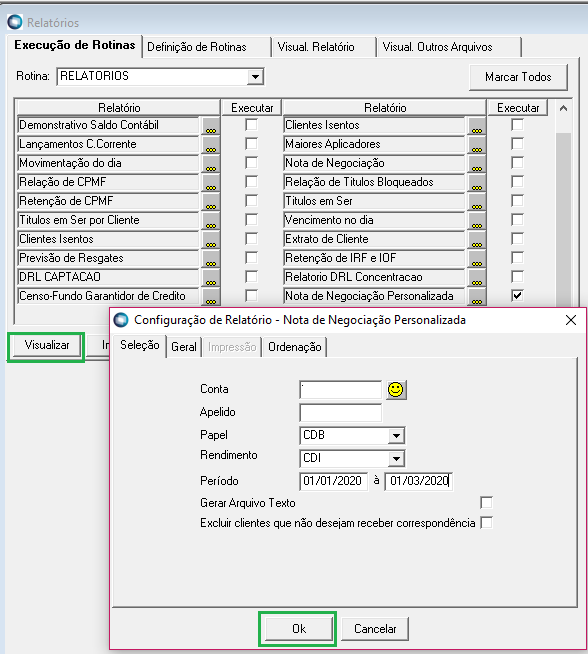Click the Configuração de Relatório dialog logo icon
This screenshot has width=588, height=654.
click(121, 320)
